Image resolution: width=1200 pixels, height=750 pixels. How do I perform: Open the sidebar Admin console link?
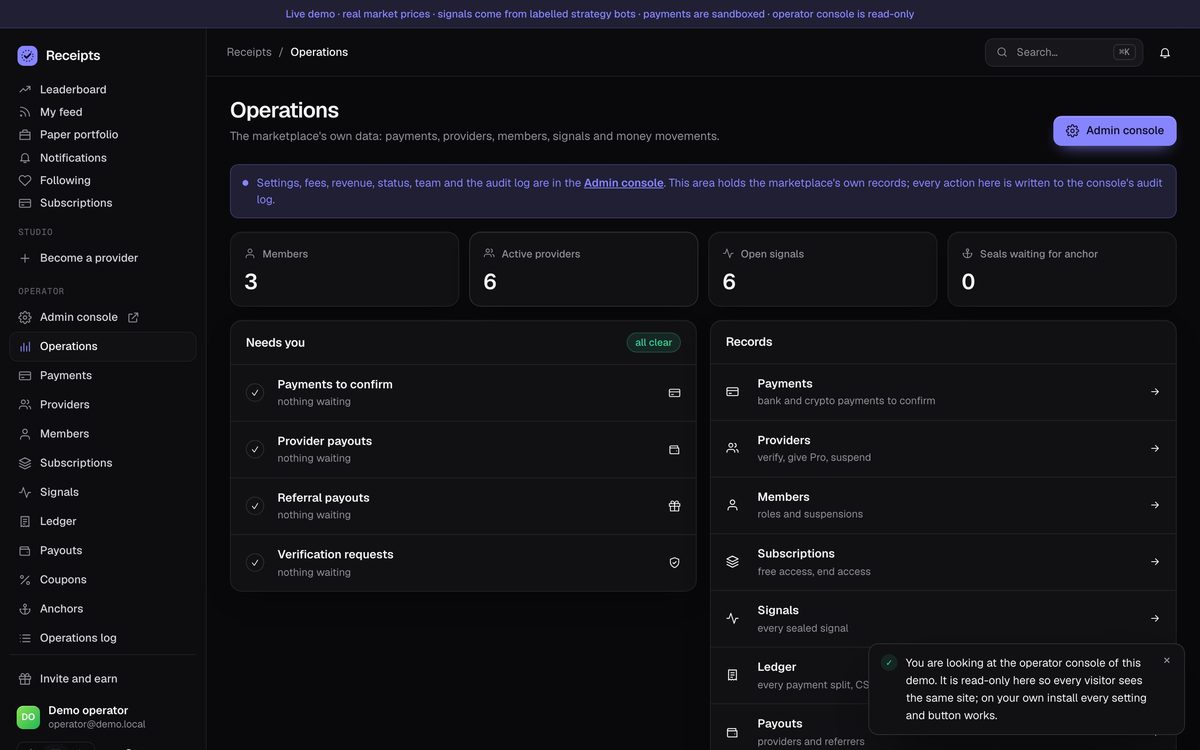(x=102, y=318)
